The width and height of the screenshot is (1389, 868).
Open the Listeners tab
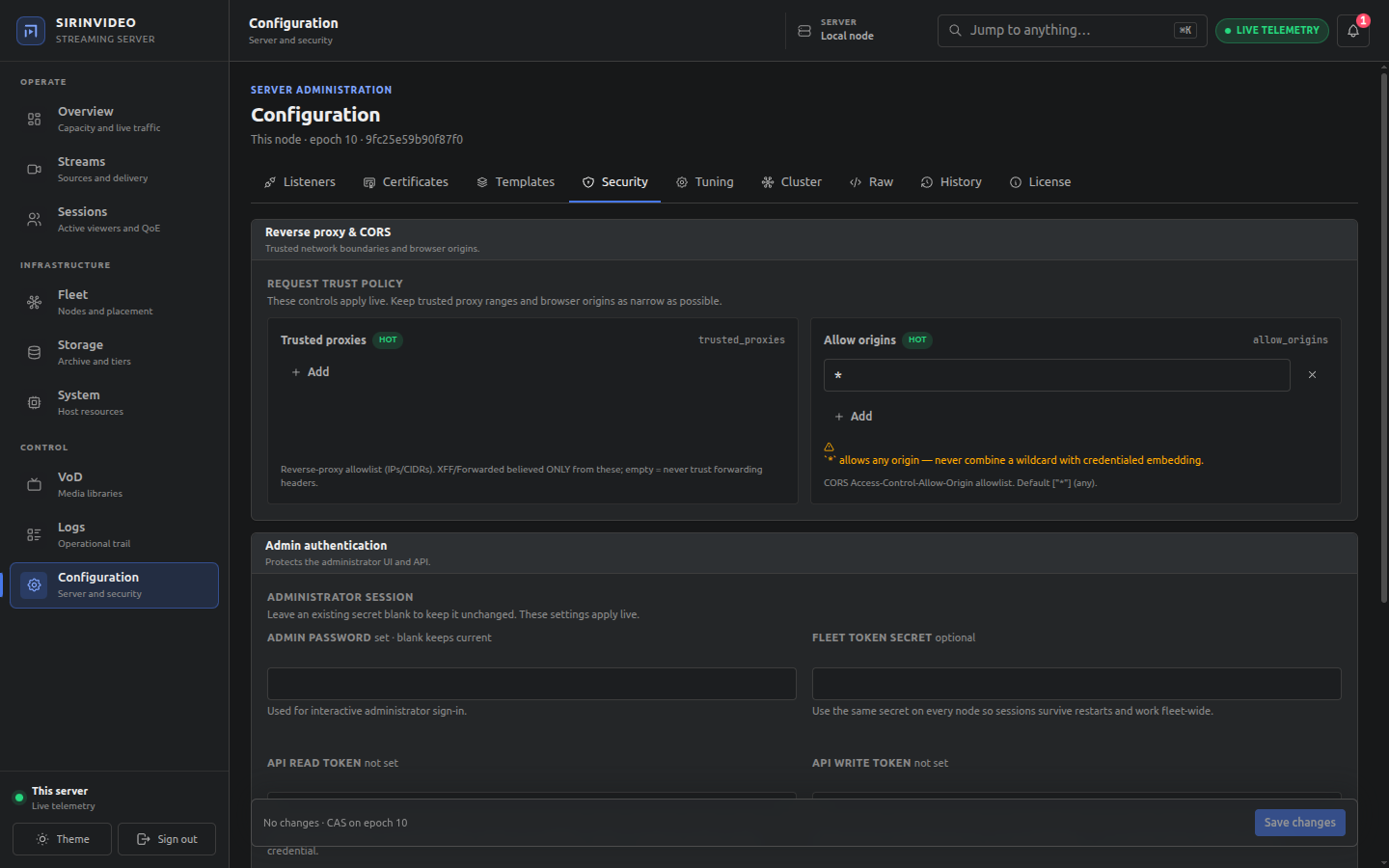point(300,182)
